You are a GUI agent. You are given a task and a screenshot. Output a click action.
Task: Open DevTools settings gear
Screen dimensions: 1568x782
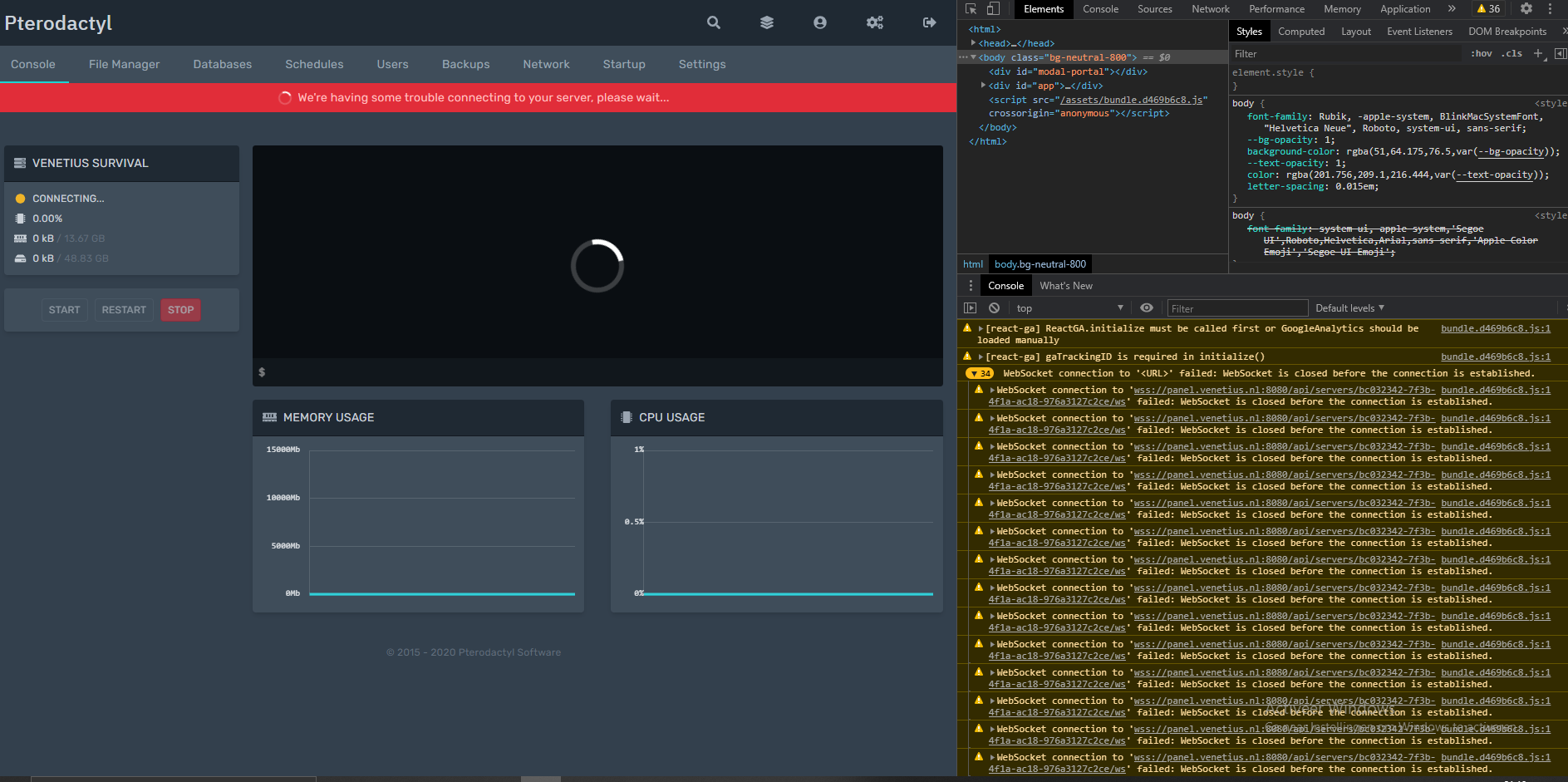click(x=1526, y=9)
